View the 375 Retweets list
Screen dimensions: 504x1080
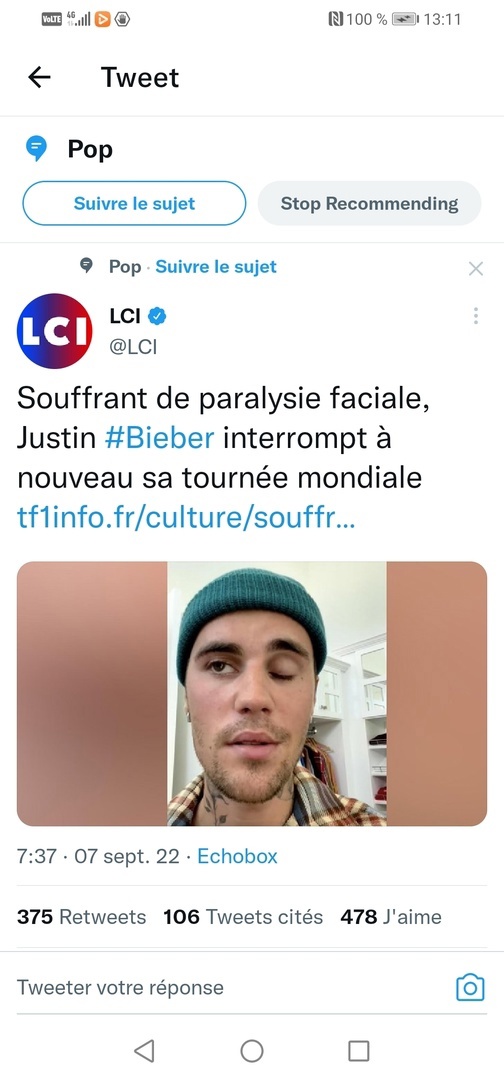[x=81, y=917]
